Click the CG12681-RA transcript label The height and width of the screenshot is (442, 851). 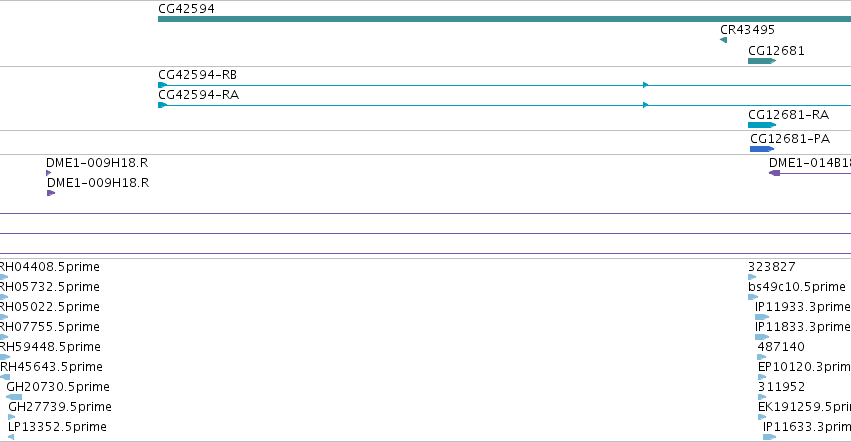(789, 115)
